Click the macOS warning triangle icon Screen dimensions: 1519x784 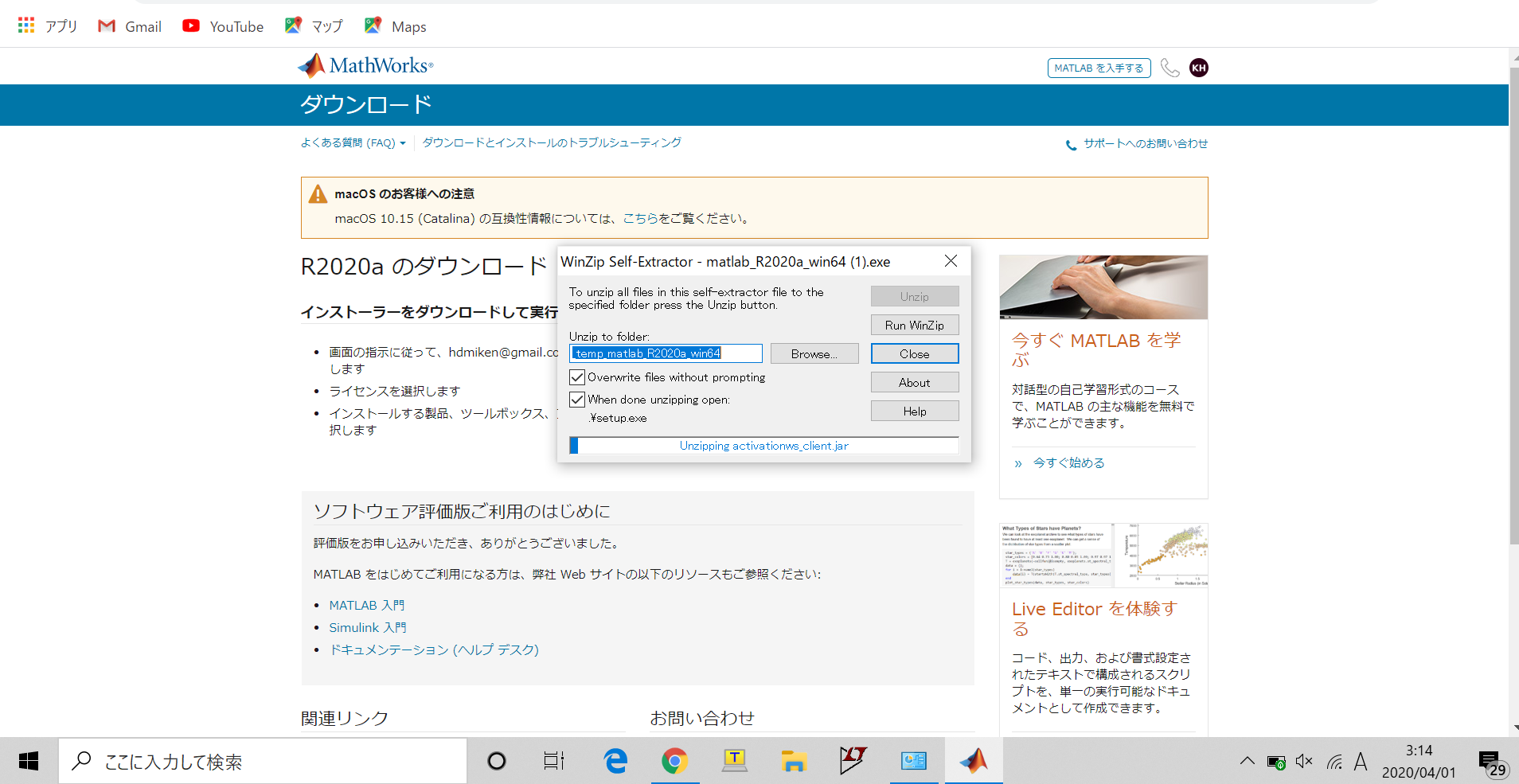point(318,194)
